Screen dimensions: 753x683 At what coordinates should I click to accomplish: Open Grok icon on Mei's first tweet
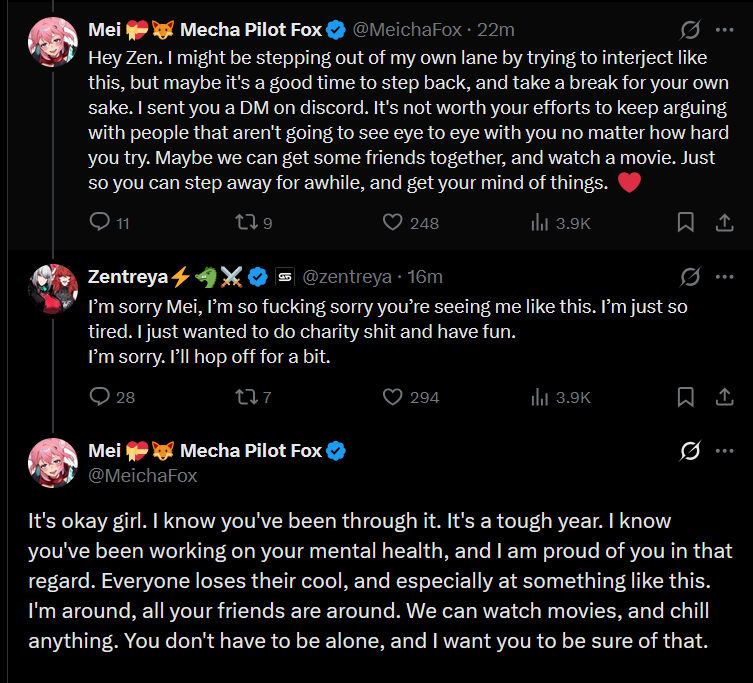pos(690,30)
